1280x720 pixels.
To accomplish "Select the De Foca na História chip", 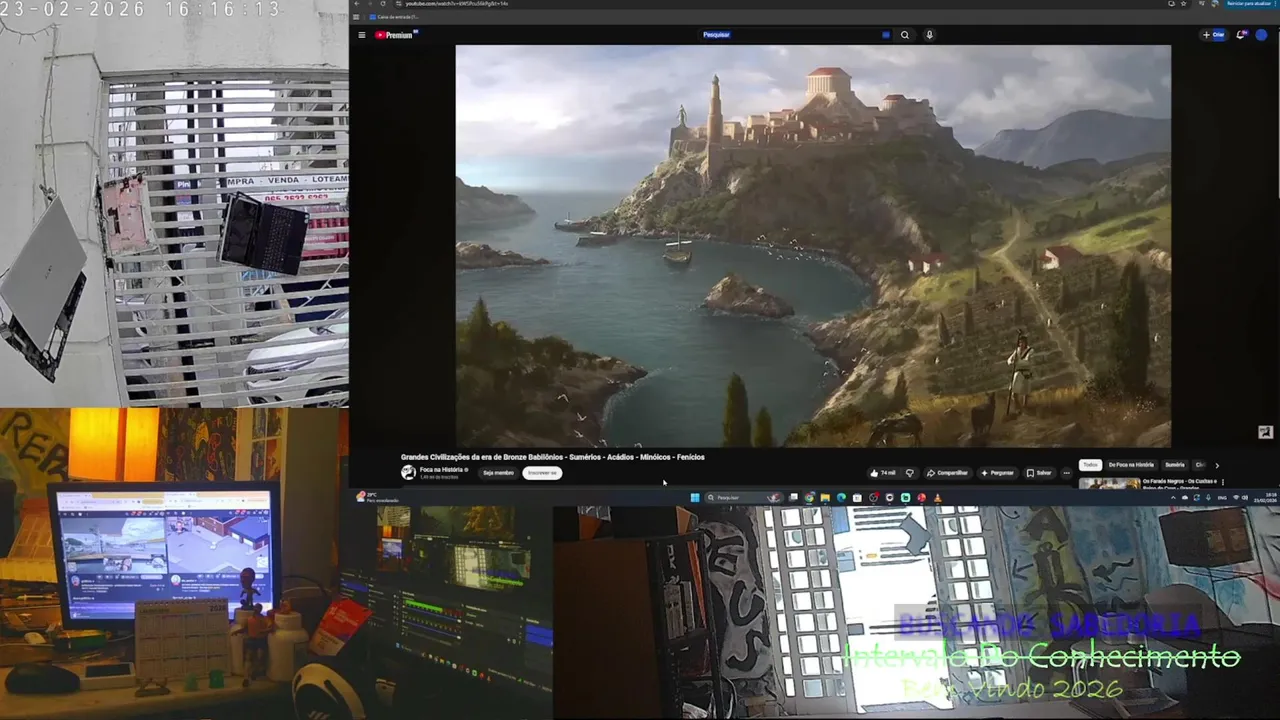I will coord(1131,465).
